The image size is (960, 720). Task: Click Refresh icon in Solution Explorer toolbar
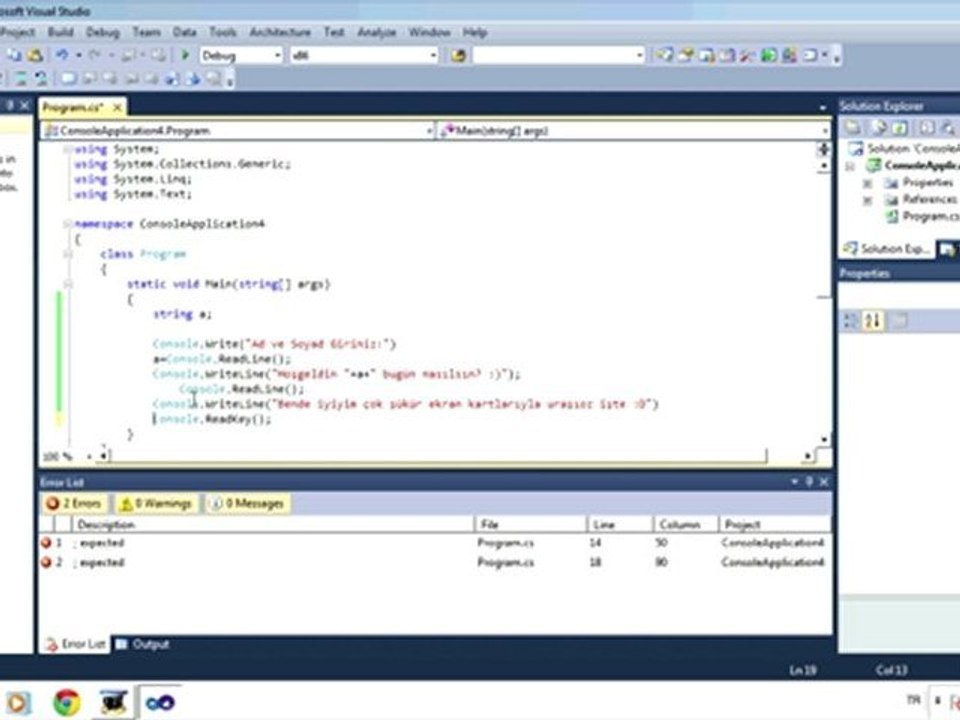click(x=899, y=128)
